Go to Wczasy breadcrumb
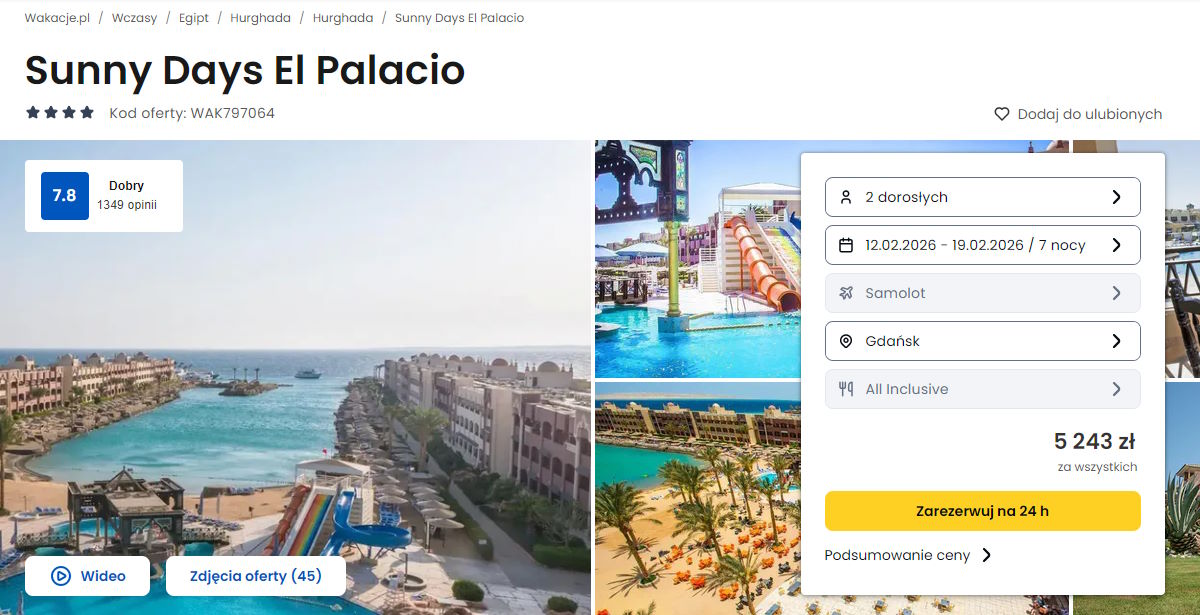Viewport: 1200px width, 615px height. pos(134,18)
